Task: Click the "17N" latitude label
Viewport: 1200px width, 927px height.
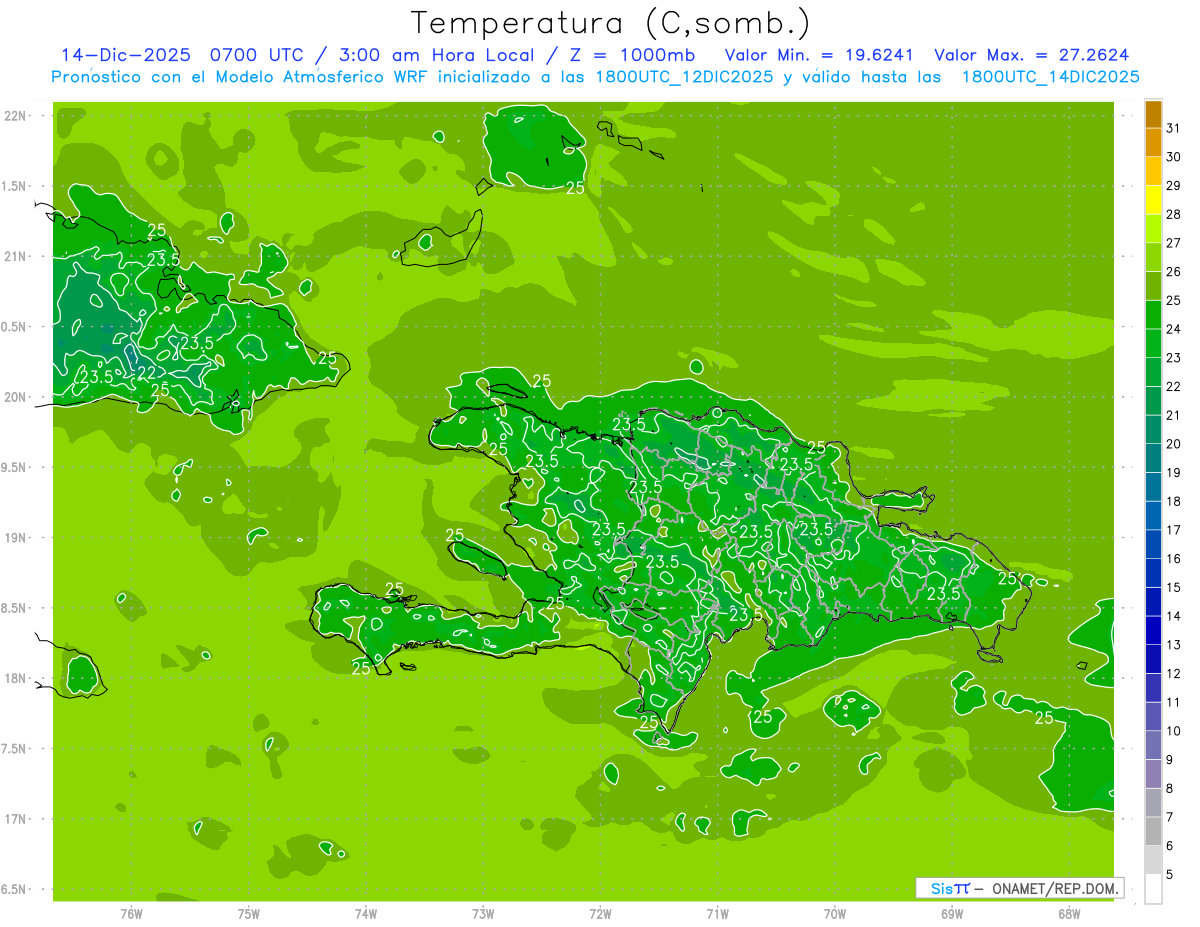Action: point(17,819)
